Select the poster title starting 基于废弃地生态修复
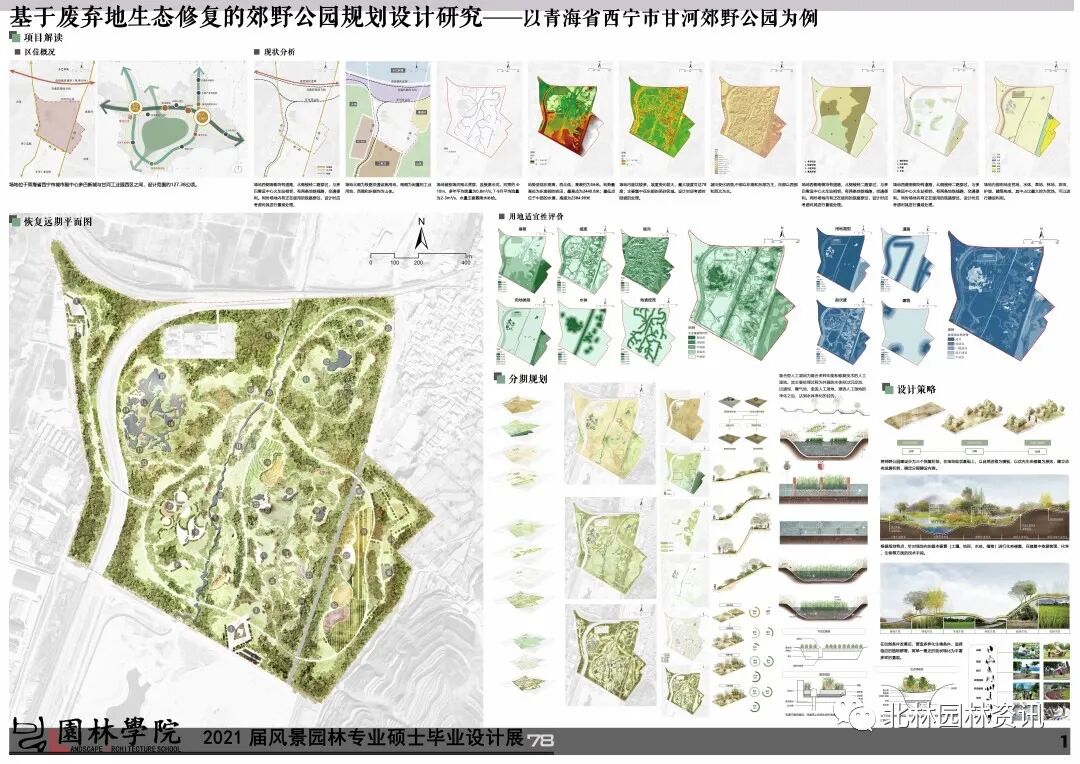Viewport: 1080px width, 764px height. point(246,17)
